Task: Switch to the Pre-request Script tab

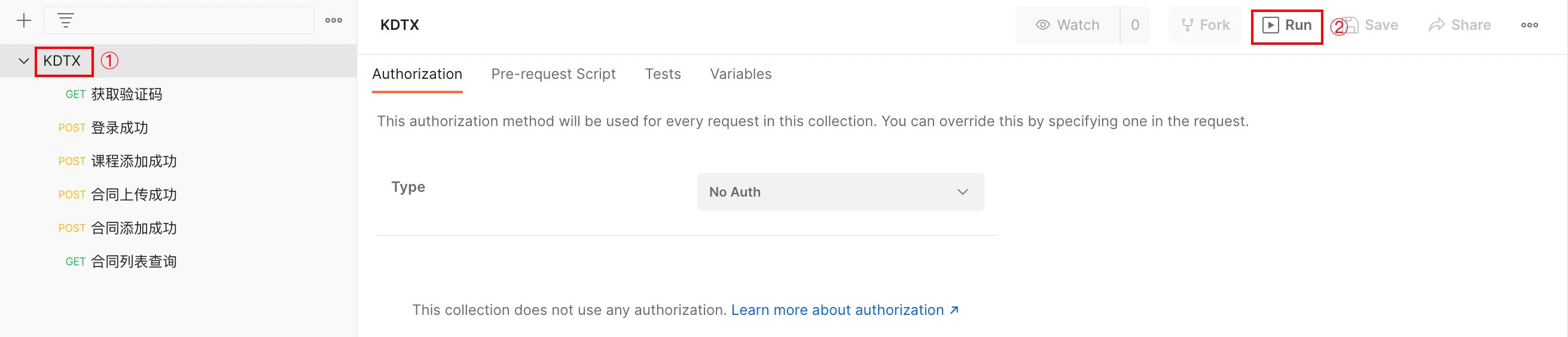Action: (553, 74)
